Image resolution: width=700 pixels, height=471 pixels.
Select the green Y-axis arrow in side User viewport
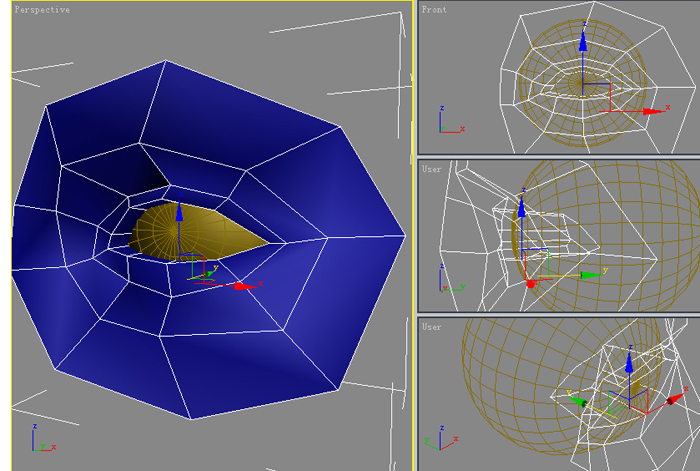591,275
